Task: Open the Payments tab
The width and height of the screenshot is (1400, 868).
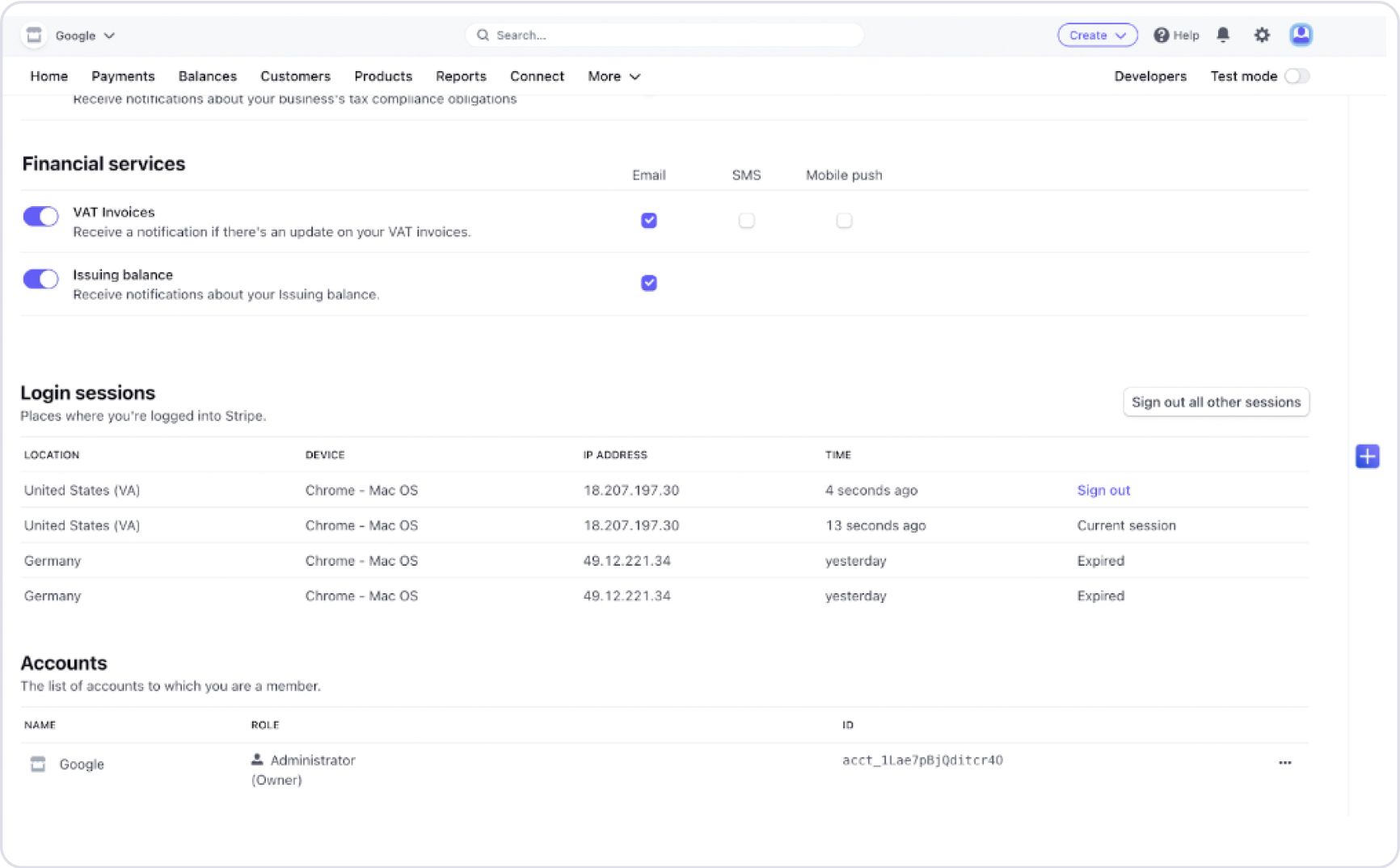Action: 123,76
